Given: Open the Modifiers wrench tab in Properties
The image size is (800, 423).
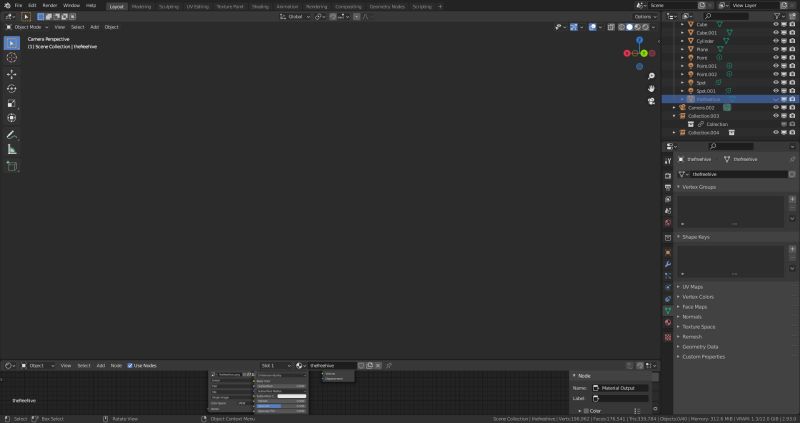Looking at the screenshot, I should coord(668,264).
